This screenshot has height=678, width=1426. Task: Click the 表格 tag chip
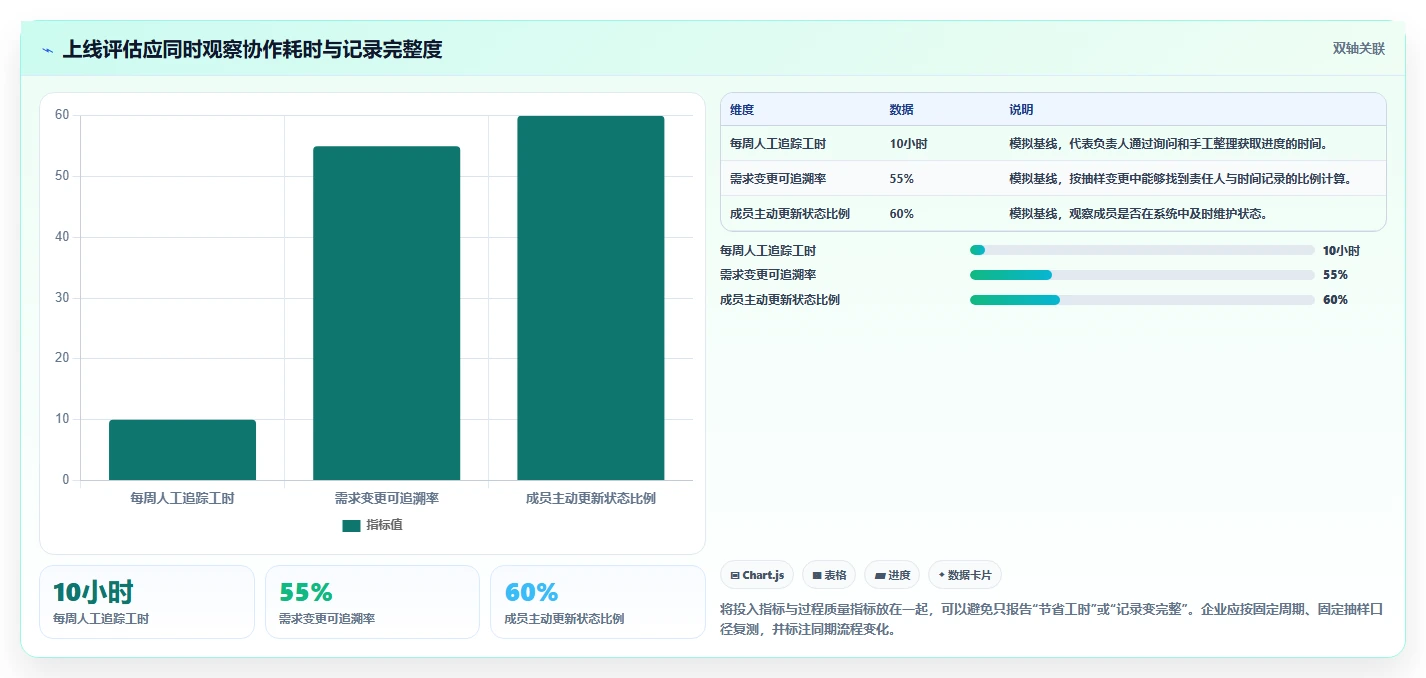pos(829,575)
